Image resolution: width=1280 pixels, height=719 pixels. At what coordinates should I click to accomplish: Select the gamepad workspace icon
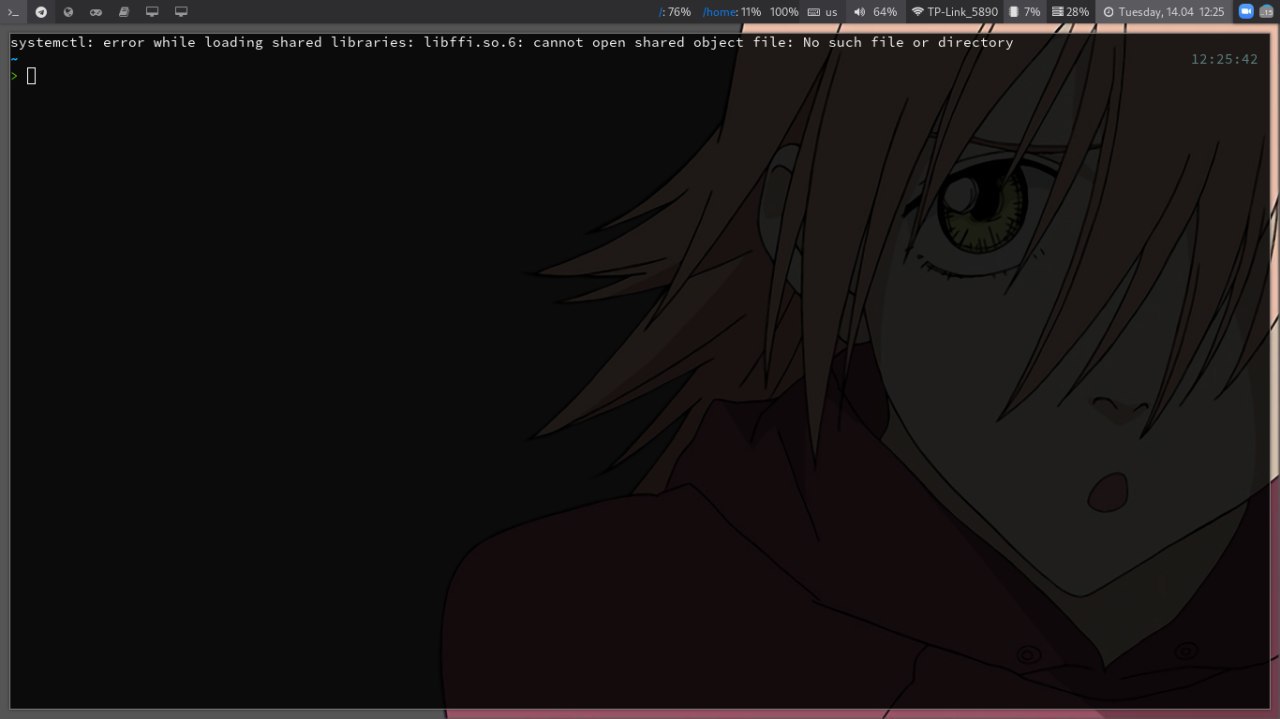[x=96, y=12]
